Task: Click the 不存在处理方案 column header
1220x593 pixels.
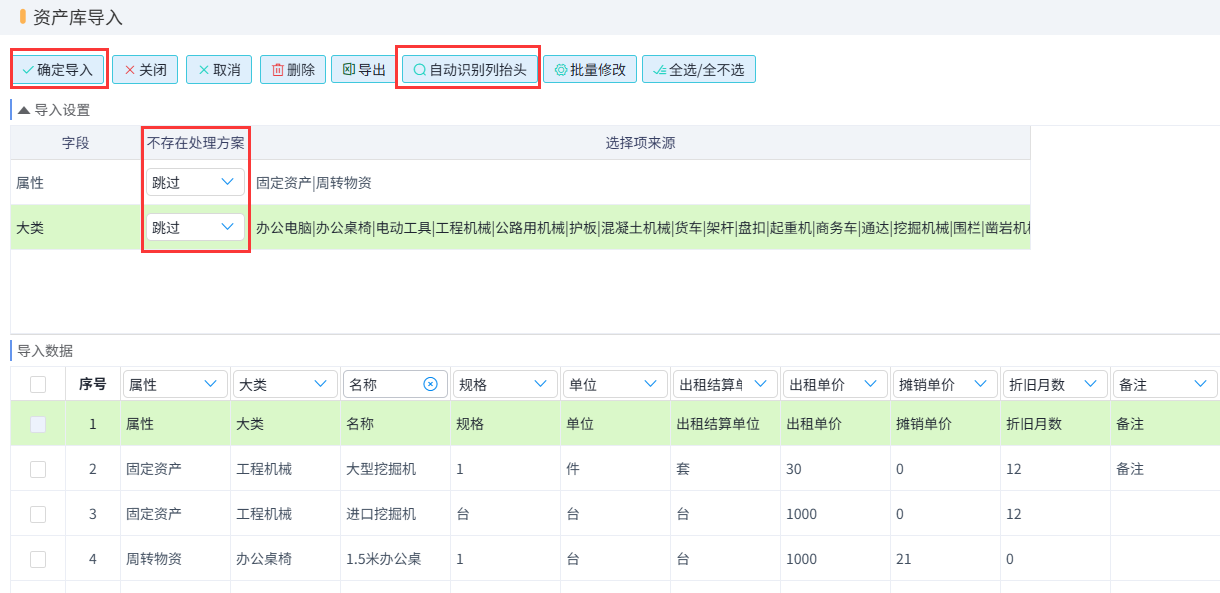Action: 196,143
